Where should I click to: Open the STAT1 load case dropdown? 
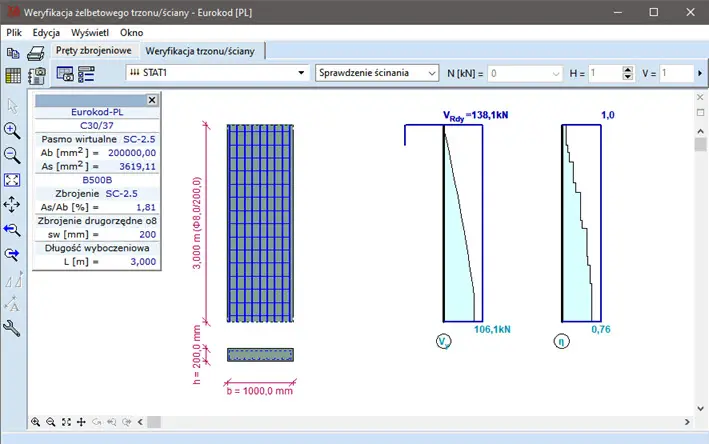(x=301, y=73)
